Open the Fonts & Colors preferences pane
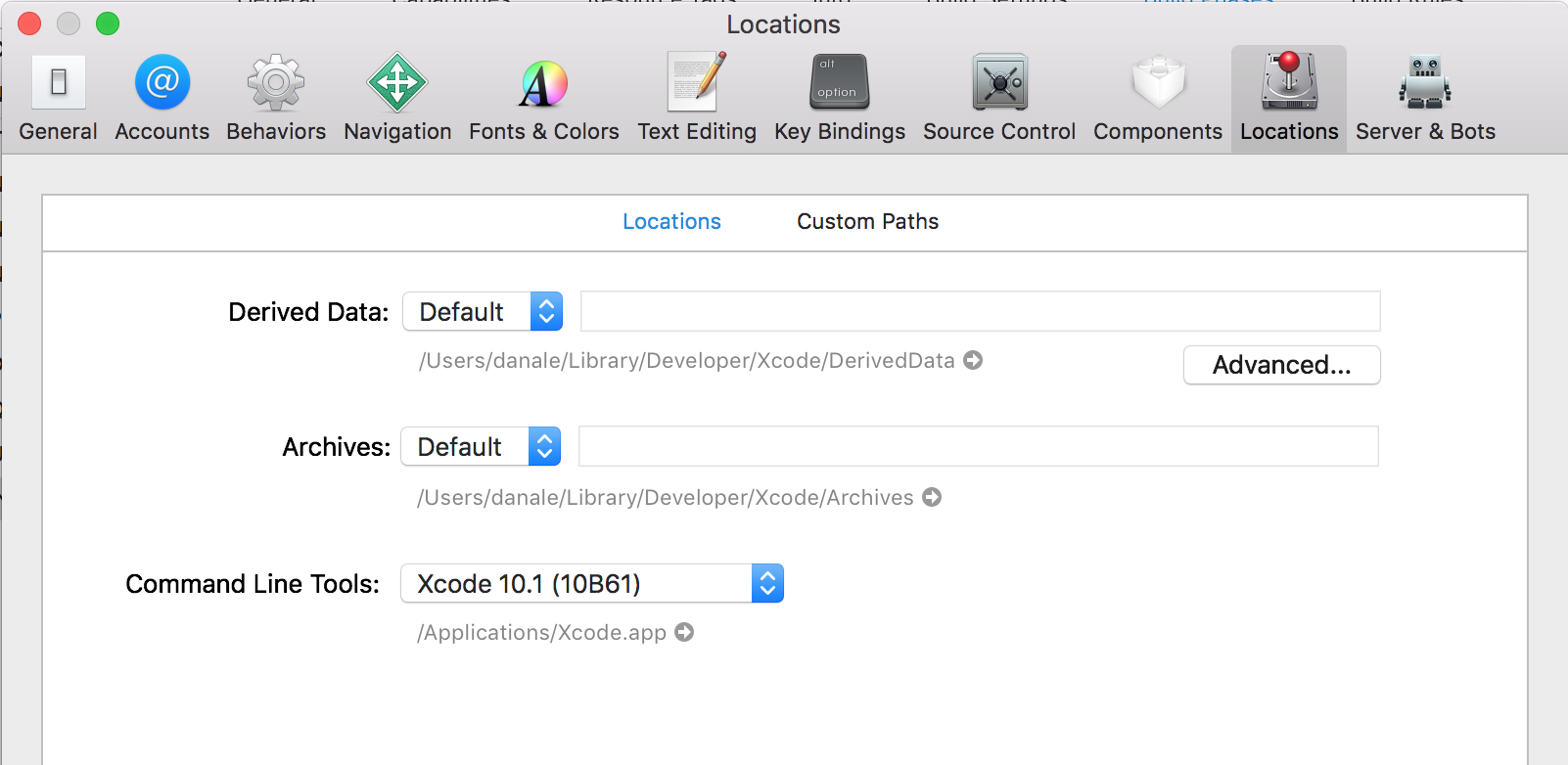This screenshot has width=1568, height=765. click(544, 99)
